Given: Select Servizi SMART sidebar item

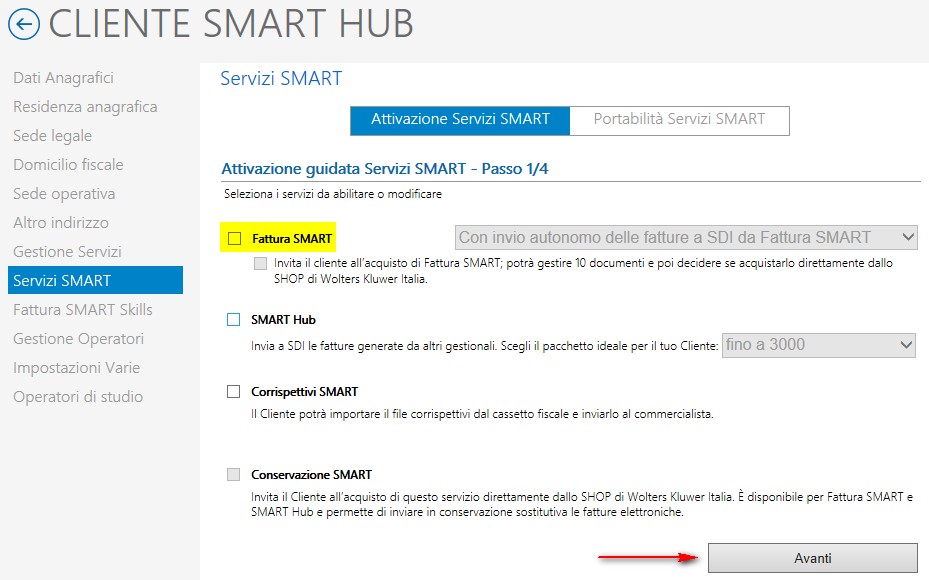Looking at the screenshot, I should click(95, 280).
